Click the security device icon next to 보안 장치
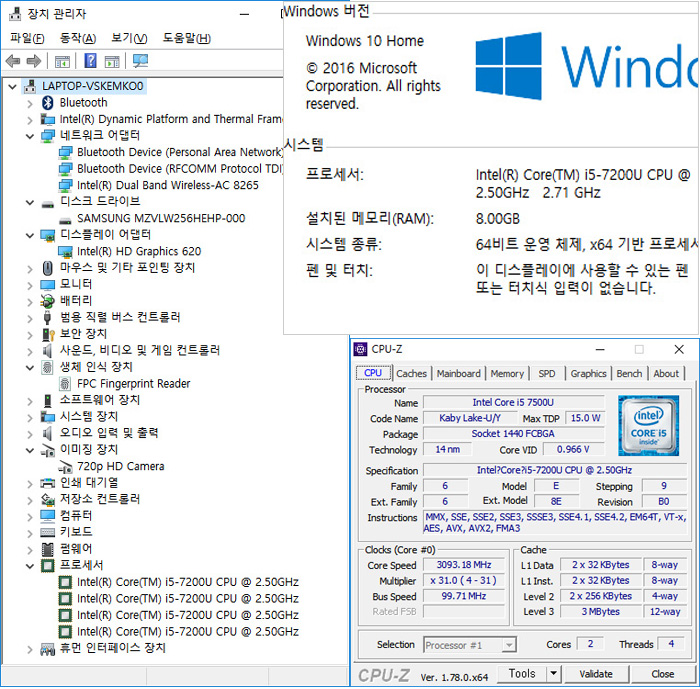Screen dimensions: 700x689 48,334
